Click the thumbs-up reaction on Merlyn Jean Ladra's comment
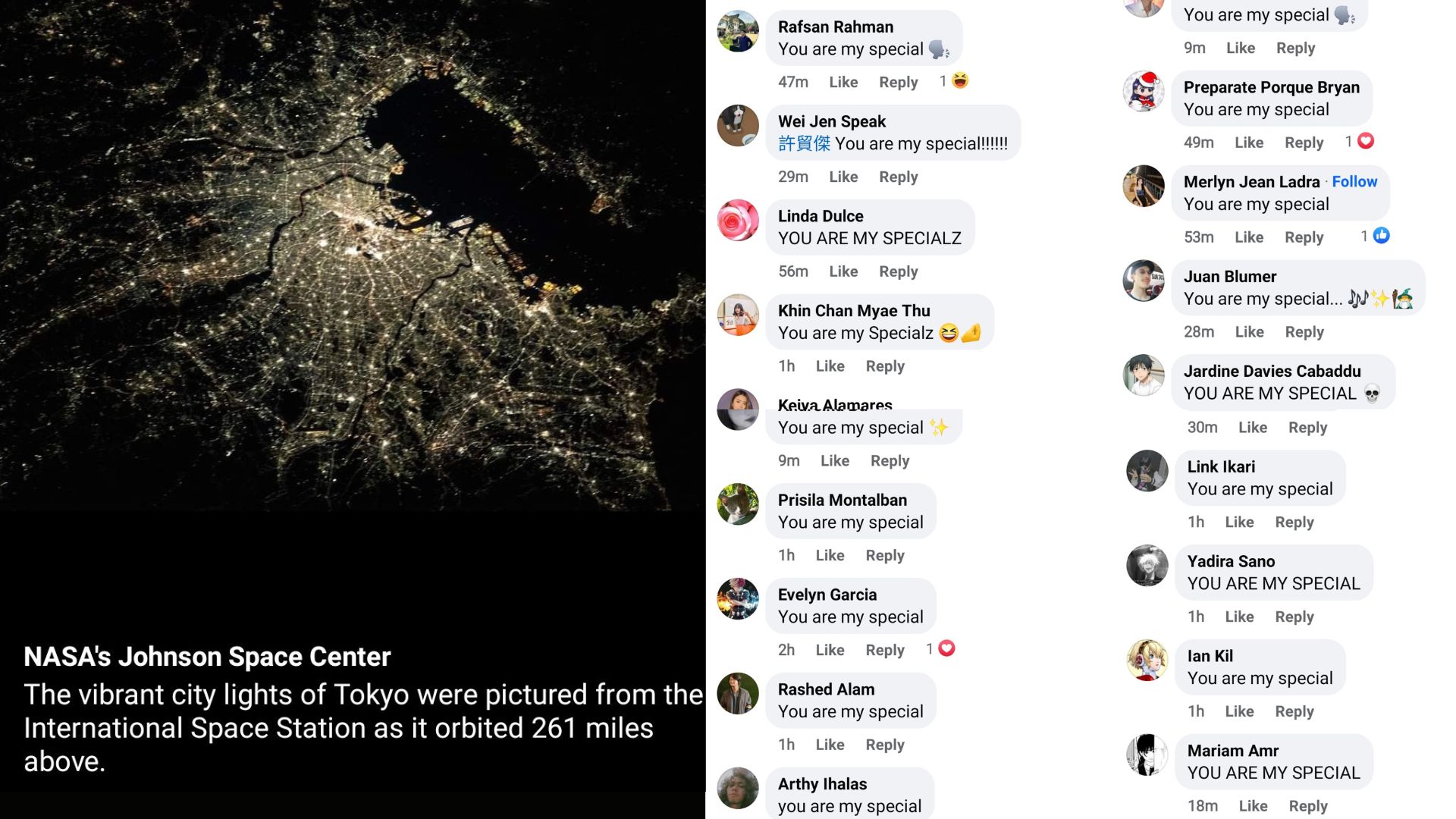 [1382, 236]
